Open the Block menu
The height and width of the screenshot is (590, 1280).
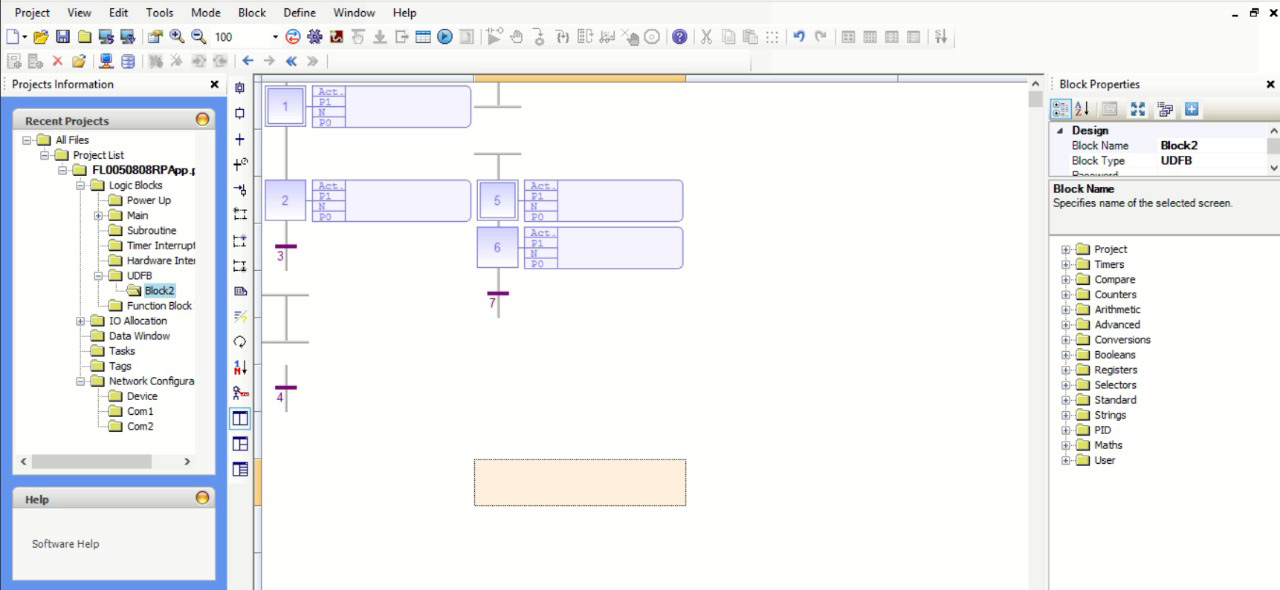click(251, 12)
